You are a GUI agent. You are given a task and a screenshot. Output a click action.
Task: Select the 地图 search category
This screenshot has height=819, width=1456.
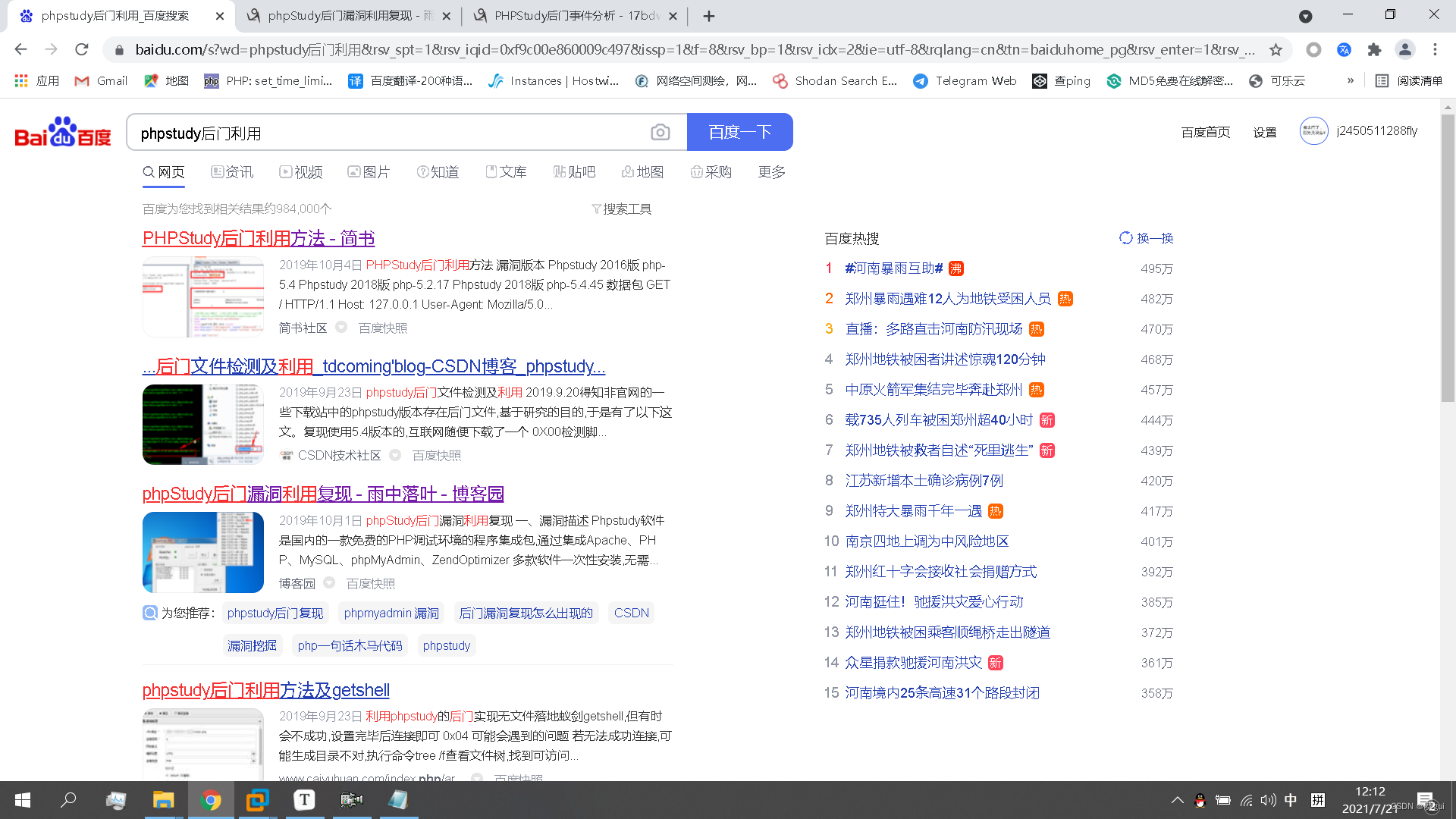coord(642,172)
